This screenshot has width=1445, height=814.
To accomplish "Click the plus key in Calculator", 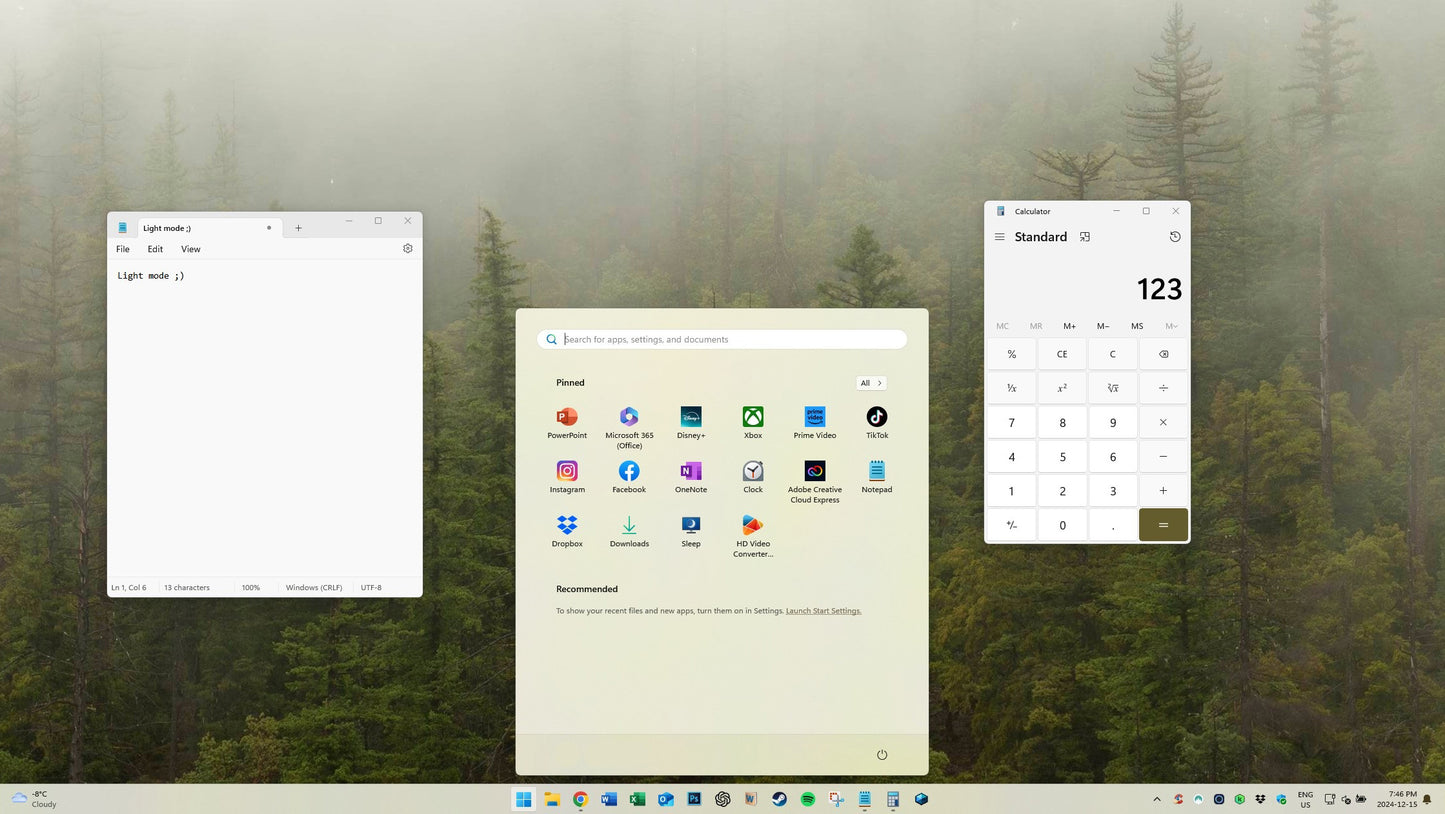I will pyautogui.click(x=1163, y=491).
